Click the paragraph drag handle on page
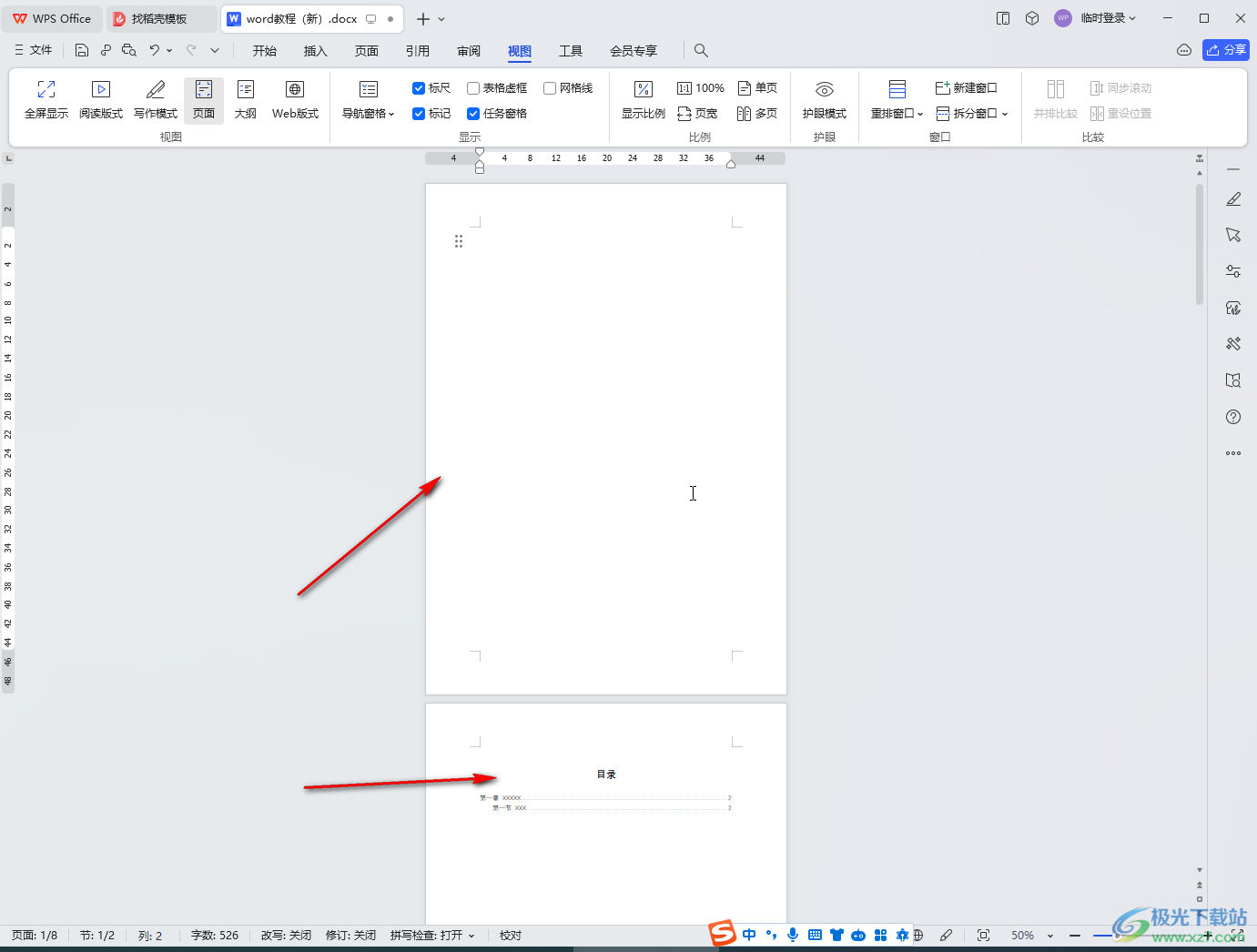Image resolution: width=1257 pixels, height=952 pixels. click(x=459, y=241)
